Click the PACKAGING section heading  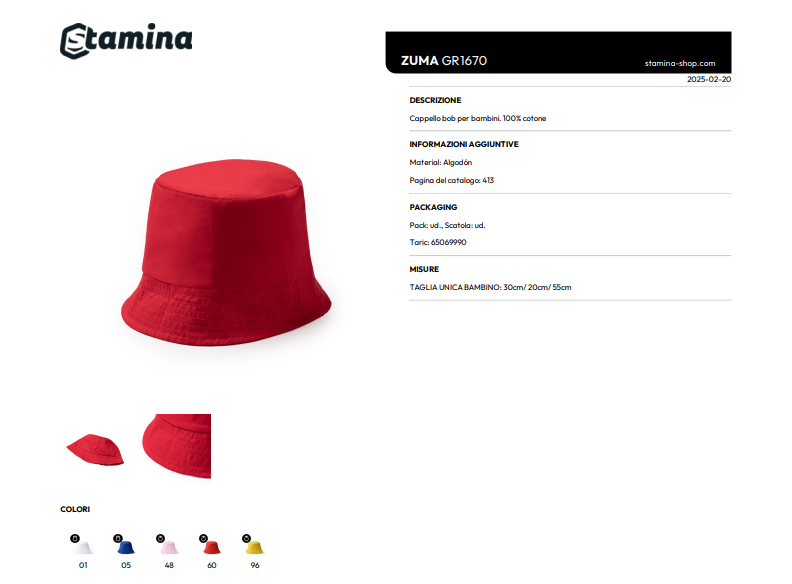coord(433,207)
